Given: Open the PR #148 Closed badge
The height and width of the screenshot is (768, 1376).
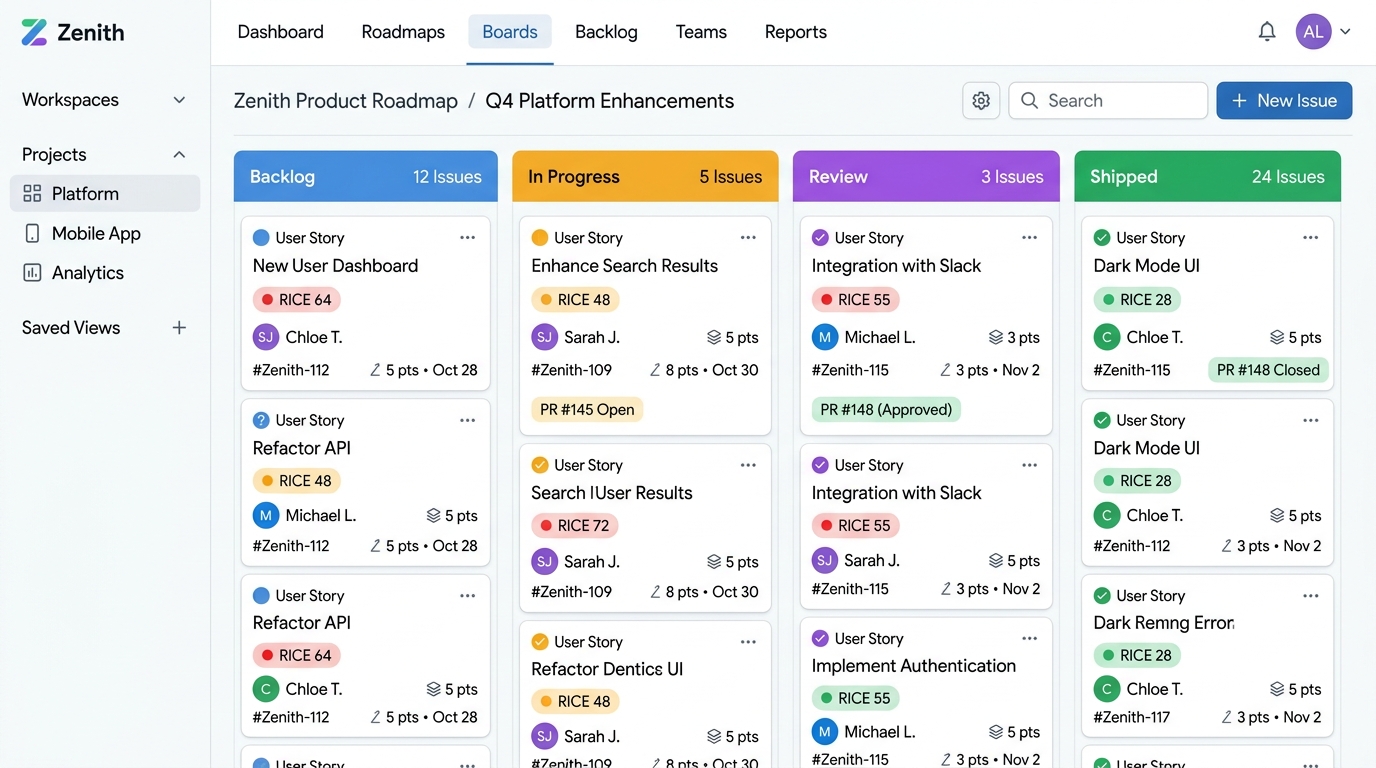Looking at the screenshot, I should pyautogui.click(x=1268, y=370).
